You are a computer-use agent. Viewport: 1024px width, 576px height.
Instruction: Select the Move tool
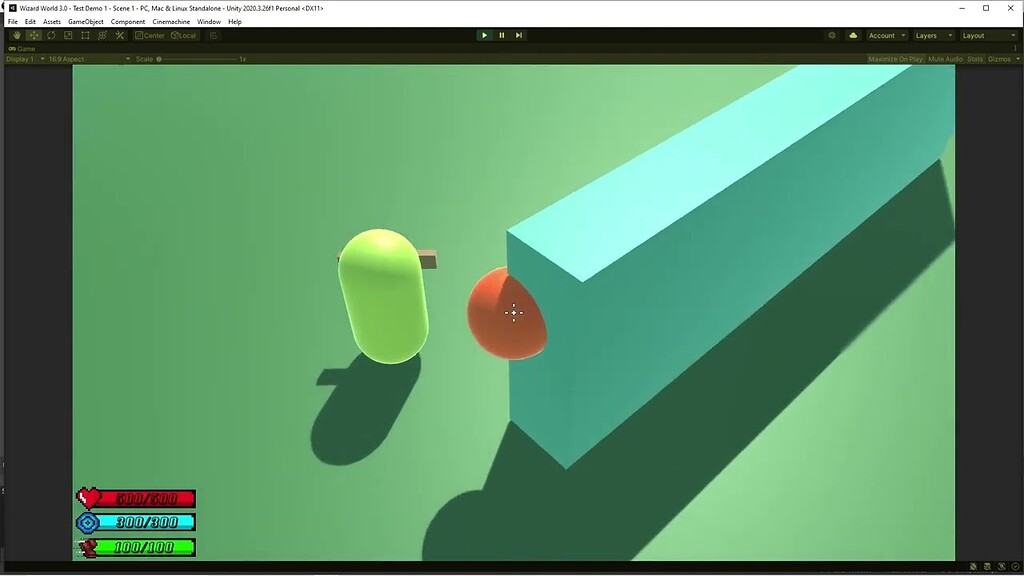click(x=33, y=35)
